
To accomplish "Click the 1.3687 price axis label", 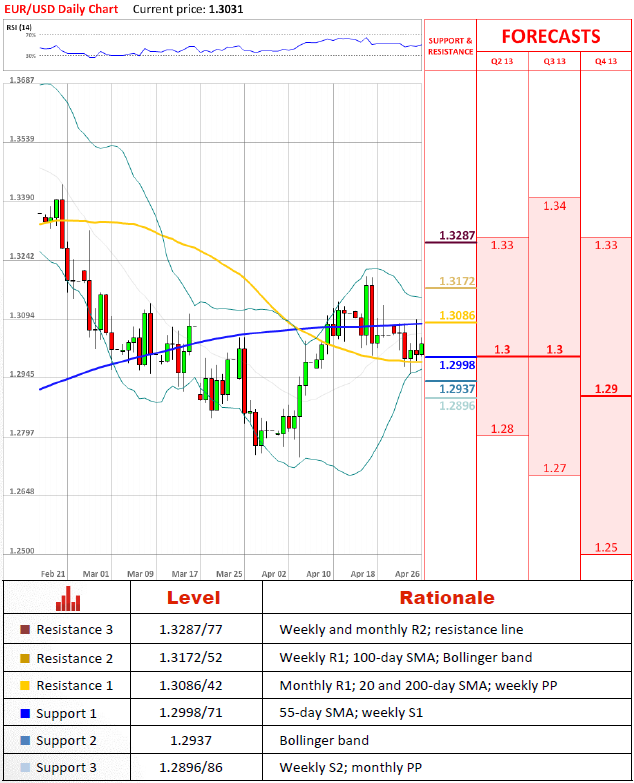I will [x=22, y=80].
